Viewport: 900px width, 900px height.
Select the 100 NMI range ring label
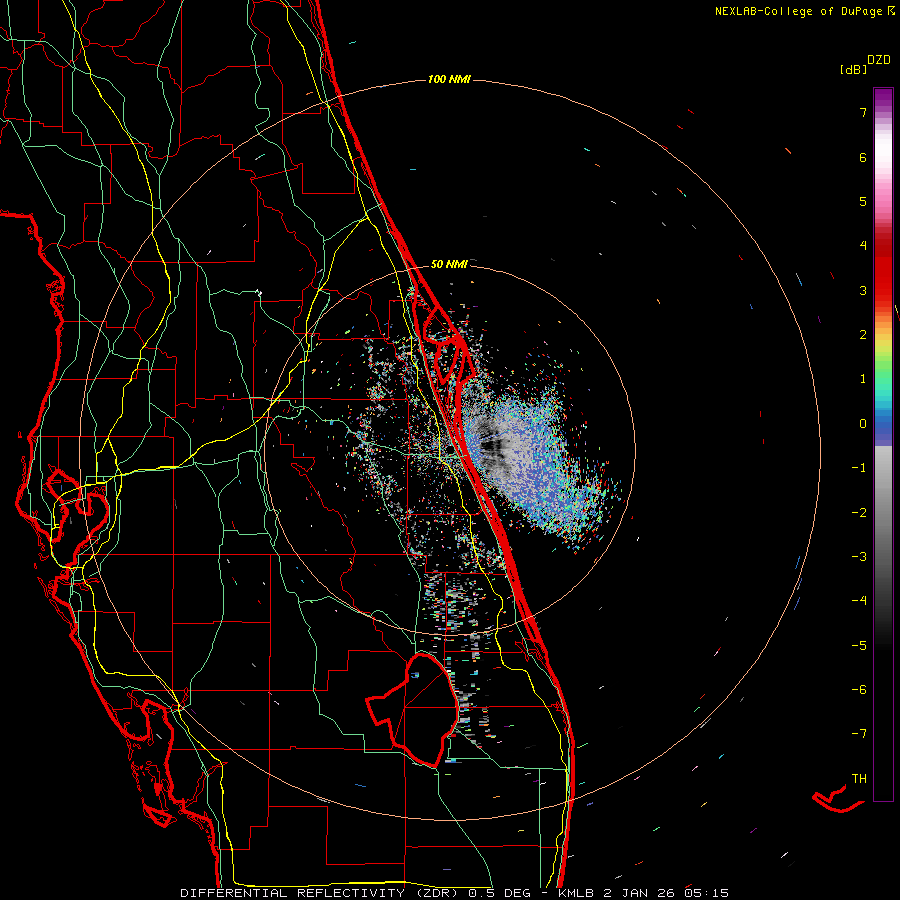click(x=449, y=79)
